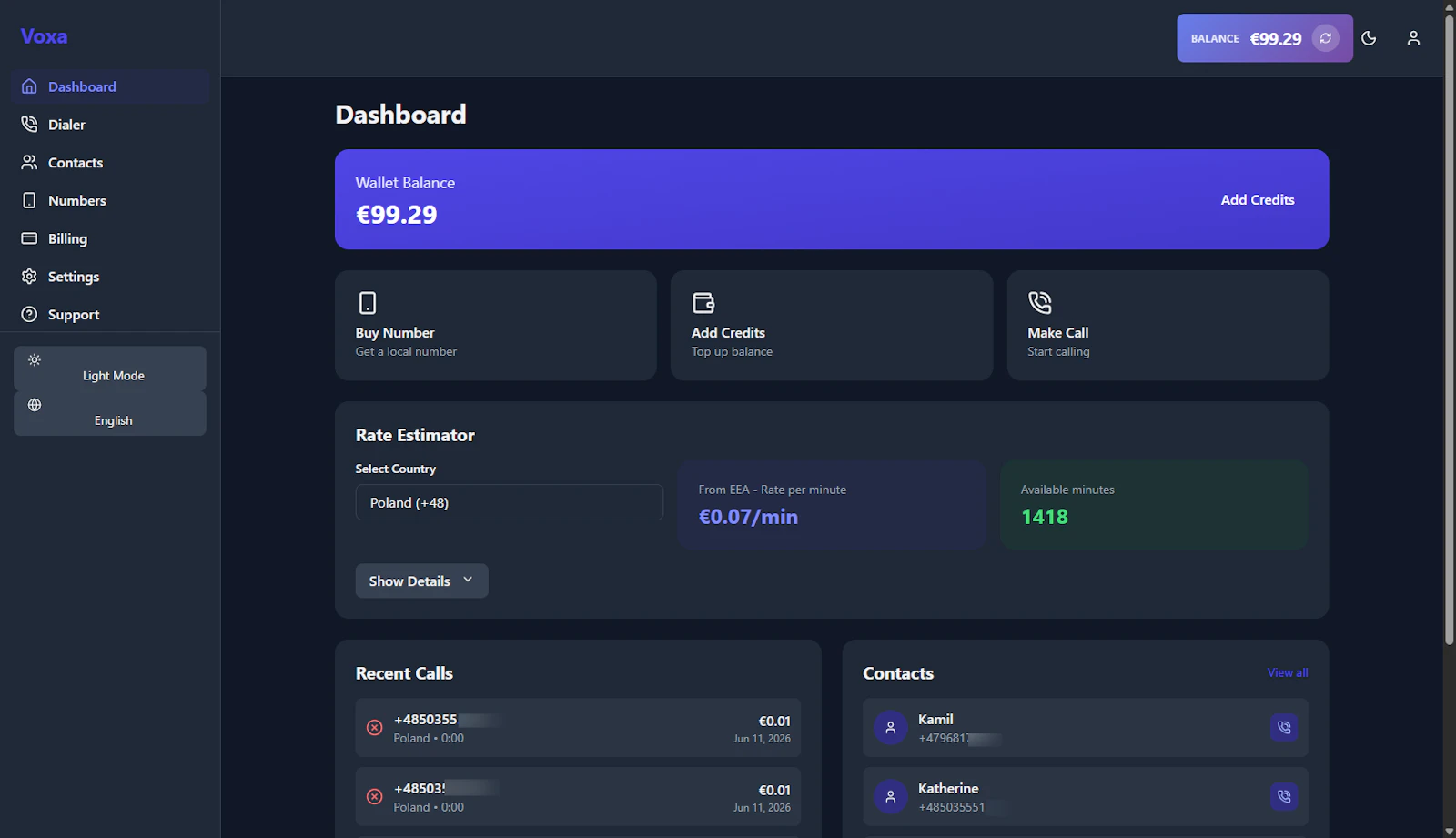
Task: Open the Numbers section
Action: tap(110, 200)
